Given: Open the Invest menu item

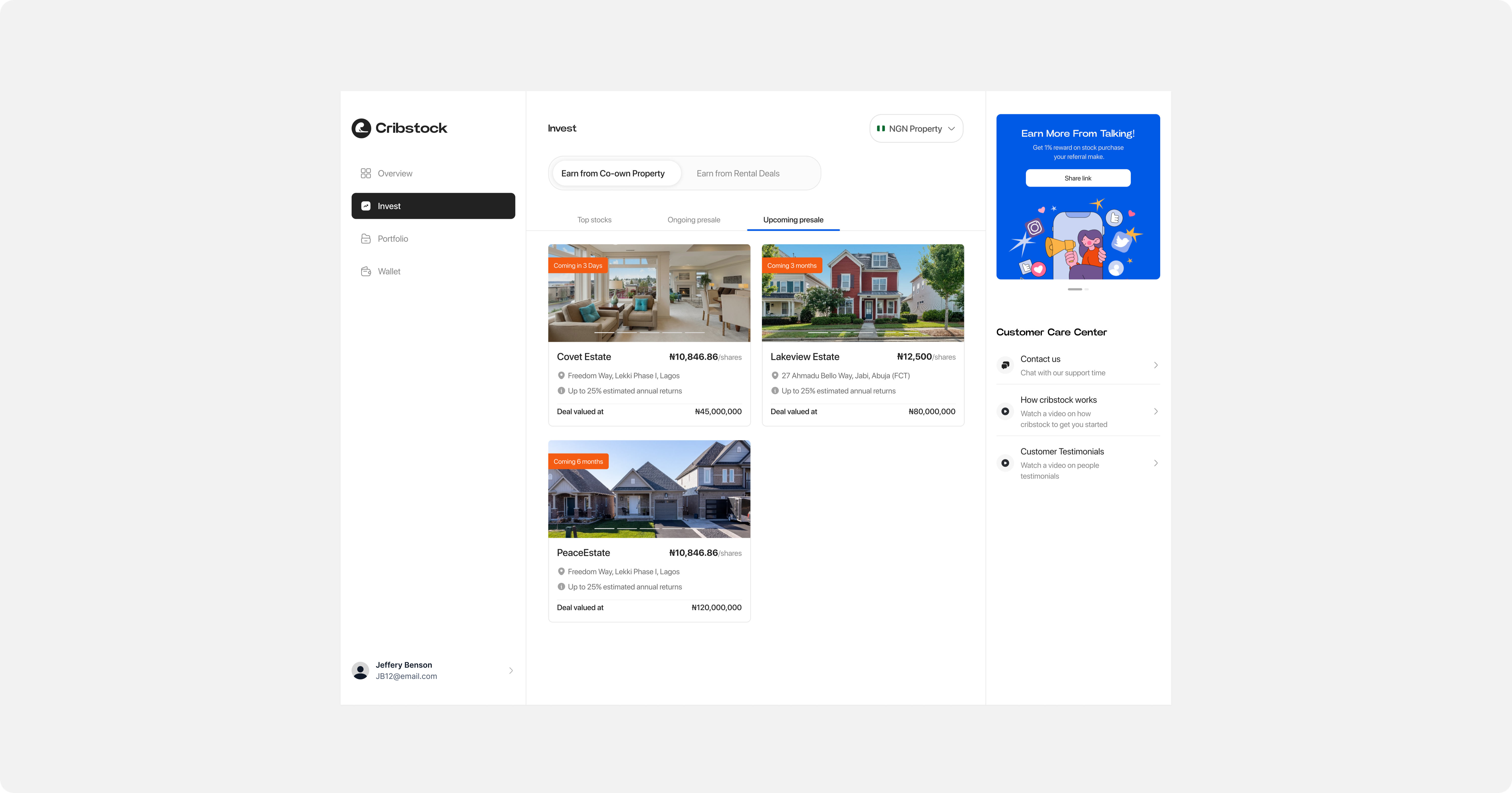Looking at the screenshot, I should 433,206.
